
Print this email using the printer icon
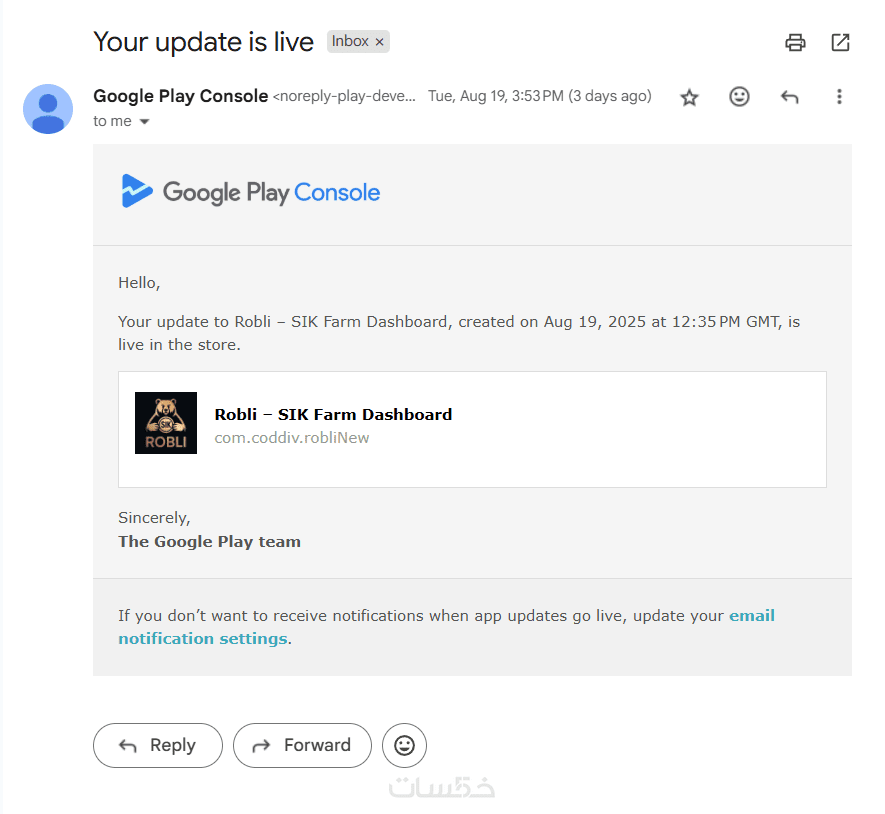pyautogui.click(x=795, y=42)
